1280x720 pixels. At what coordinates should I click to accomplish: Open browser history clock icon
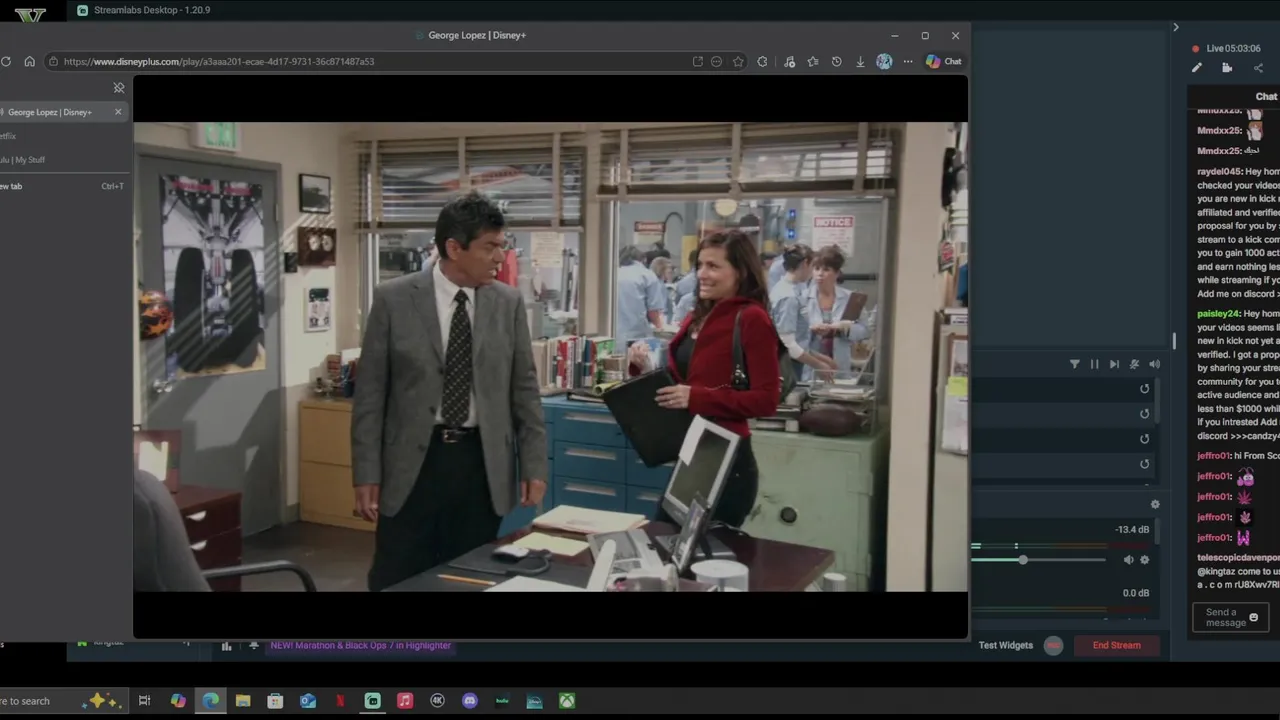coord(837,61)
